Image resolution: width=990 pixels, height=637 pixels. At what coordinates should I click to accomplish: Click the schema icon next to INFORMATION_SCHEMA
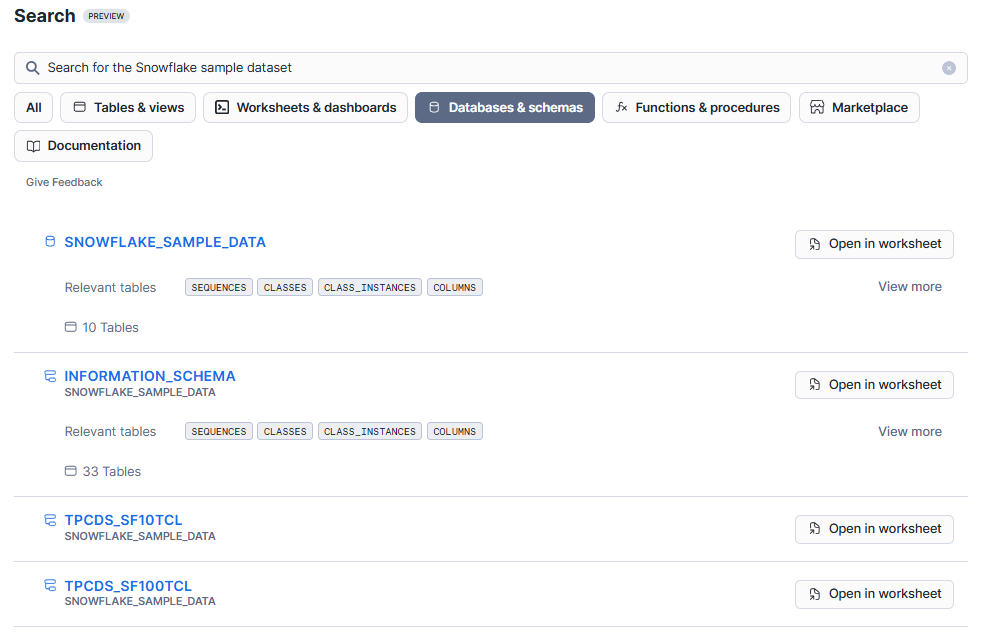50,375
